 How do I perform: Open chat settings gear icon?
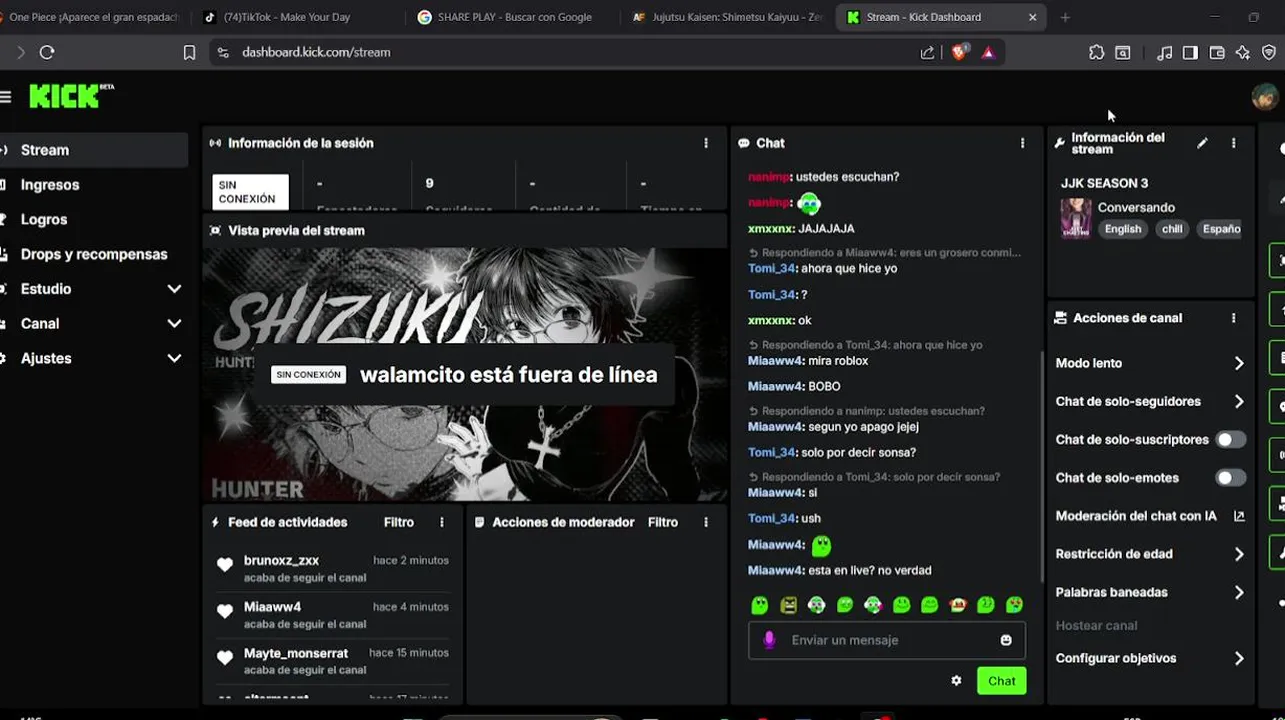click(956, 681)
